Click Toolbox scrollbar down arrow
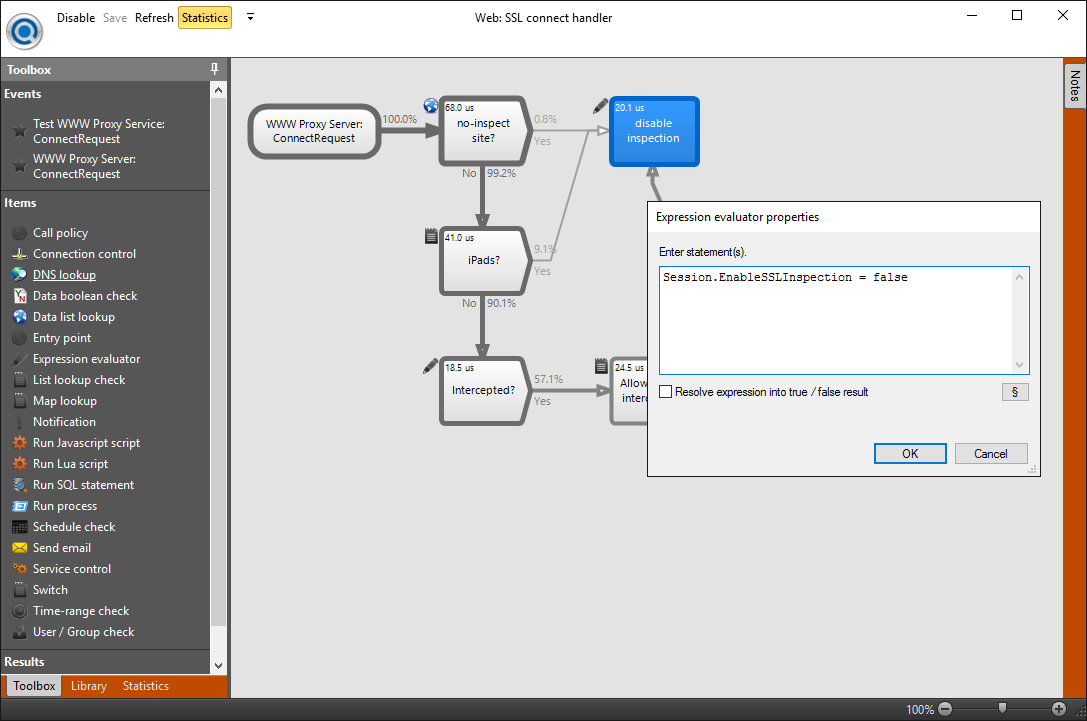Image resolution: width=1087 pixels, height=721 pixels. [218, 666]
